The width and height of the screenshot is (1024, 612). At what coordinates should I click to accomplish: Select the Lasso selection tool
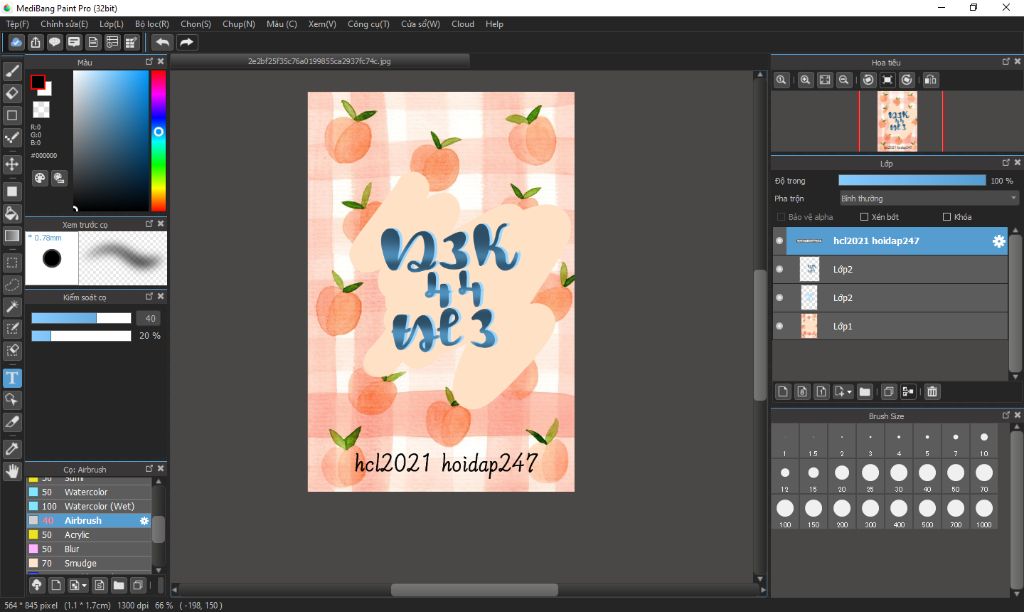[x=12, y=285]
